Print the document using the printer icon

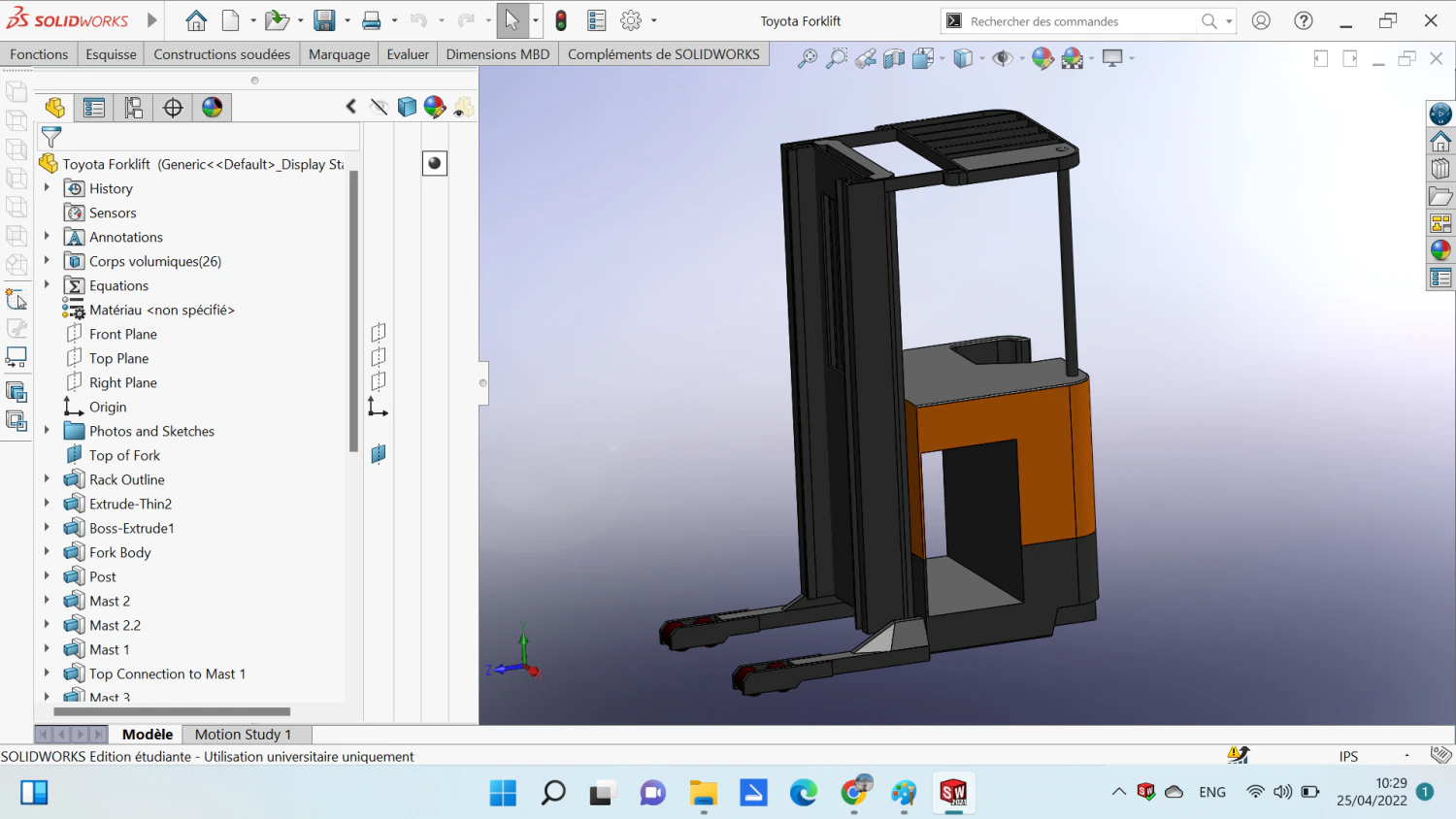pos(371,20)
